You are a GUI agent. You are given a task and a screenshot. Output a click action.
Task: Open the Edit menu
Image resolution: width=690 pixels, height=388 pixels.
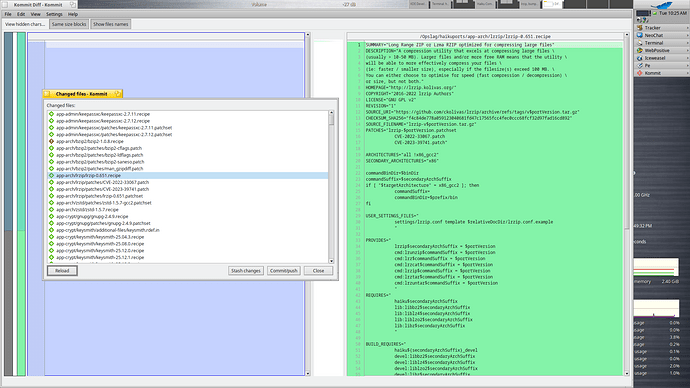[x=21, y=14]
